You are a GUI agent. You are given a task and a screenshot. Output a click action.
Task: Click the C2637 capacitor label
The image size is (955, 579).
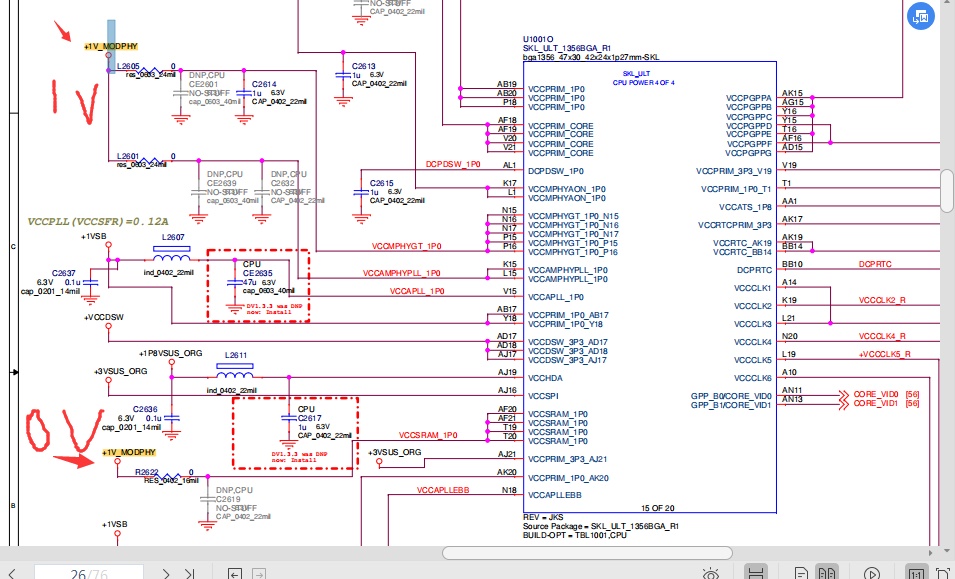point(63,273)
